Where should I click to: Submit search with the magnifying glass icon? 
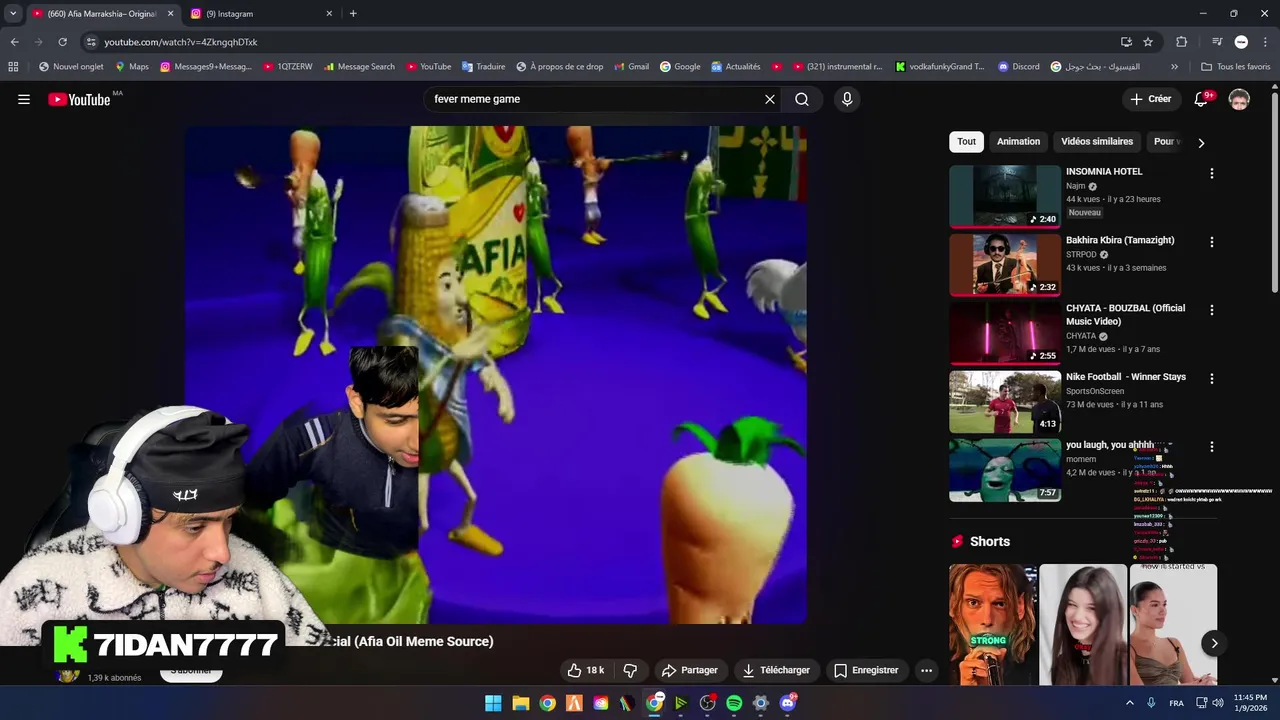[802, 99]
